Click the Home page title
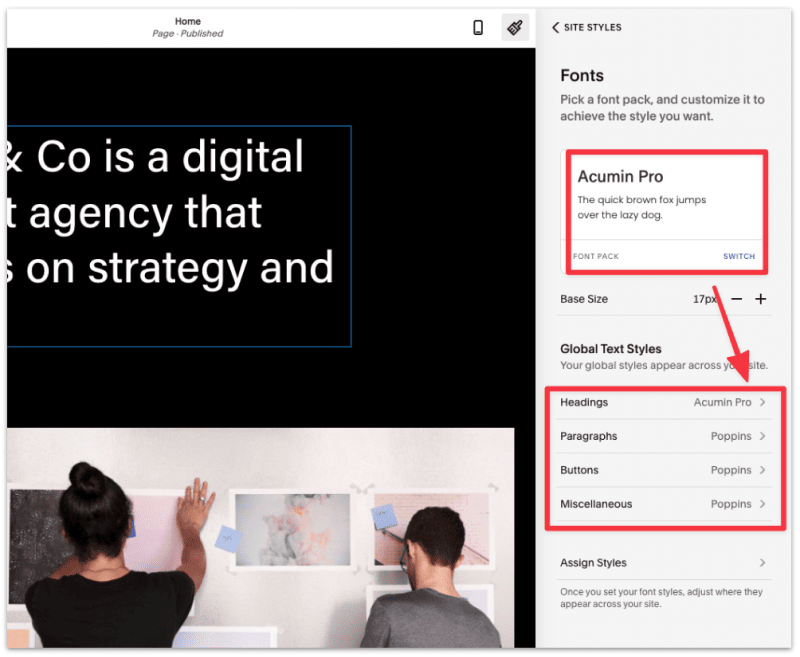Viewport: 800px width, 657px height. tap(188, 21)
